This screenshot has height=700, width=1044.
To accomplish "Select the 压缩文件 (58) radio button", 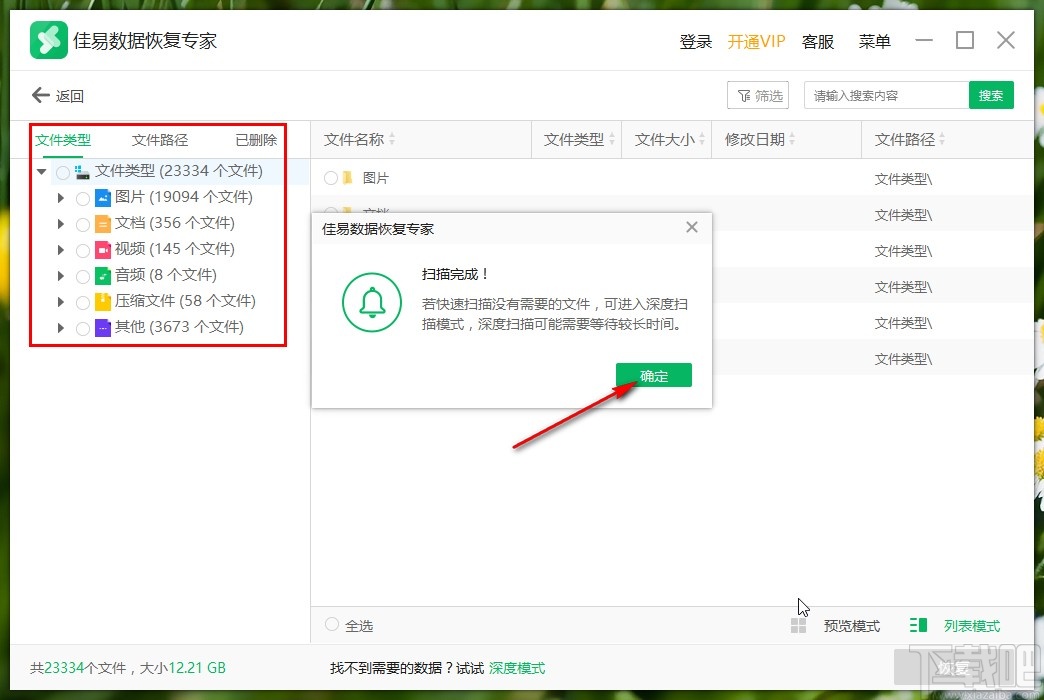I will (x=83, y=302).
